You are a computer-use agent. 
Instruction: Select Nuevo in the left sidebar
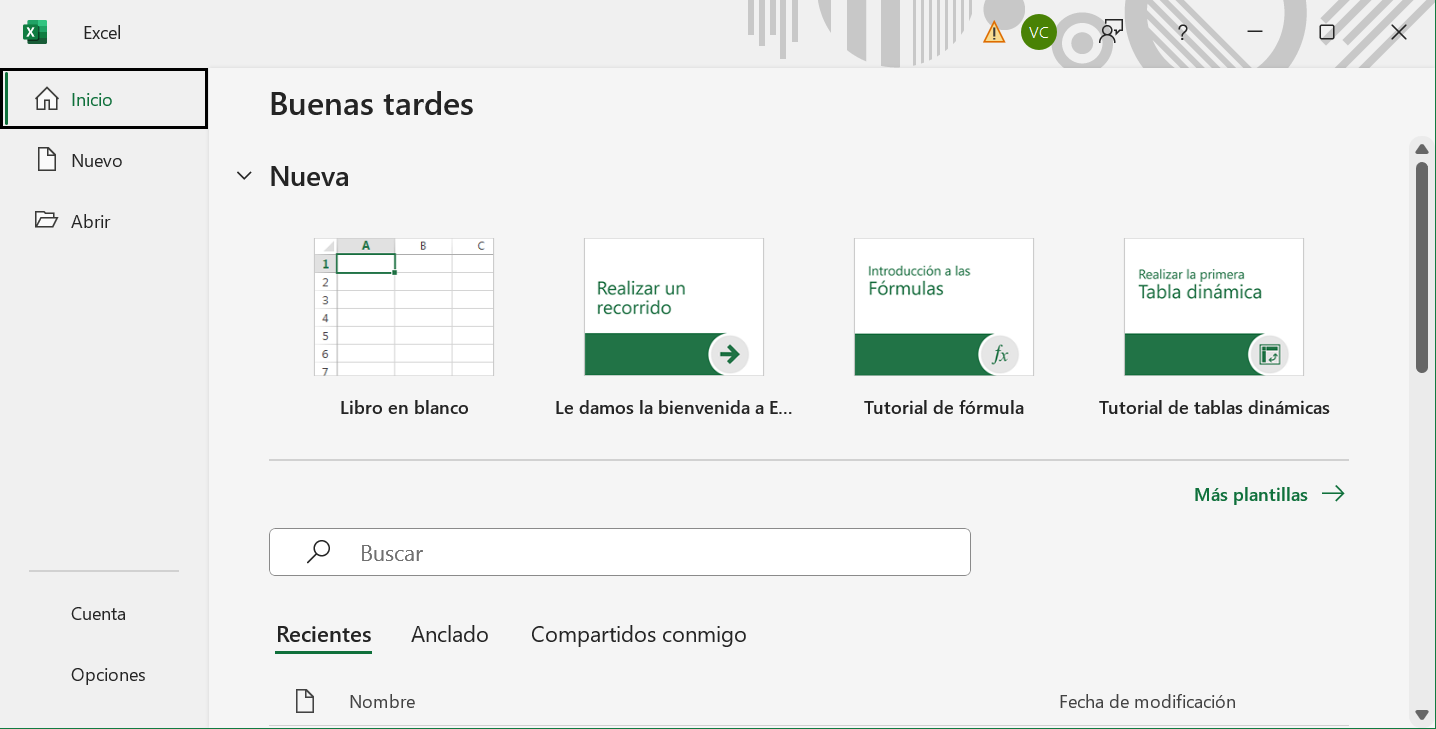click(96, 161)
